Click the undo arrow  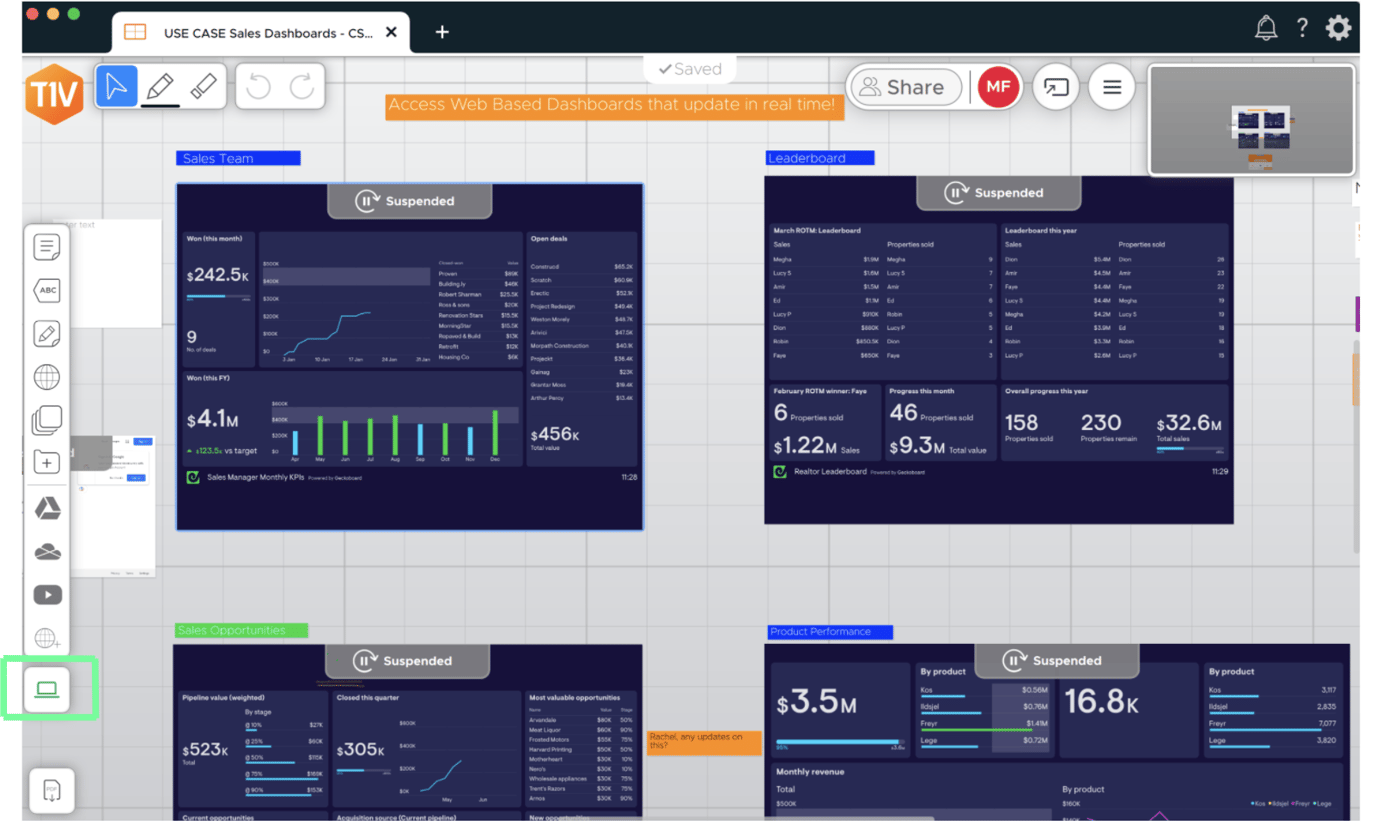point(259,87)
